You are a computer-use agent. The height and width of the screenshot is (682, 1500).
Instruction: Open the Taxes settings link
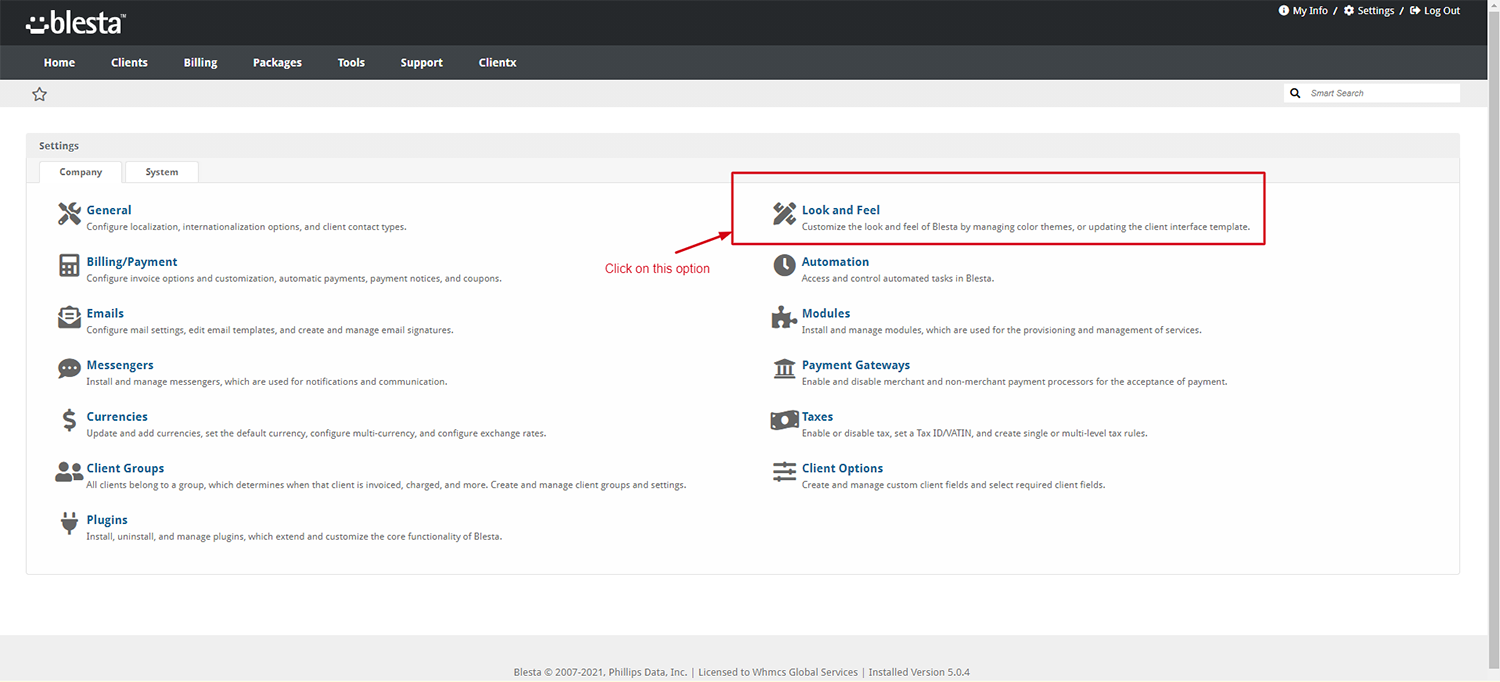tap(817, 416)
